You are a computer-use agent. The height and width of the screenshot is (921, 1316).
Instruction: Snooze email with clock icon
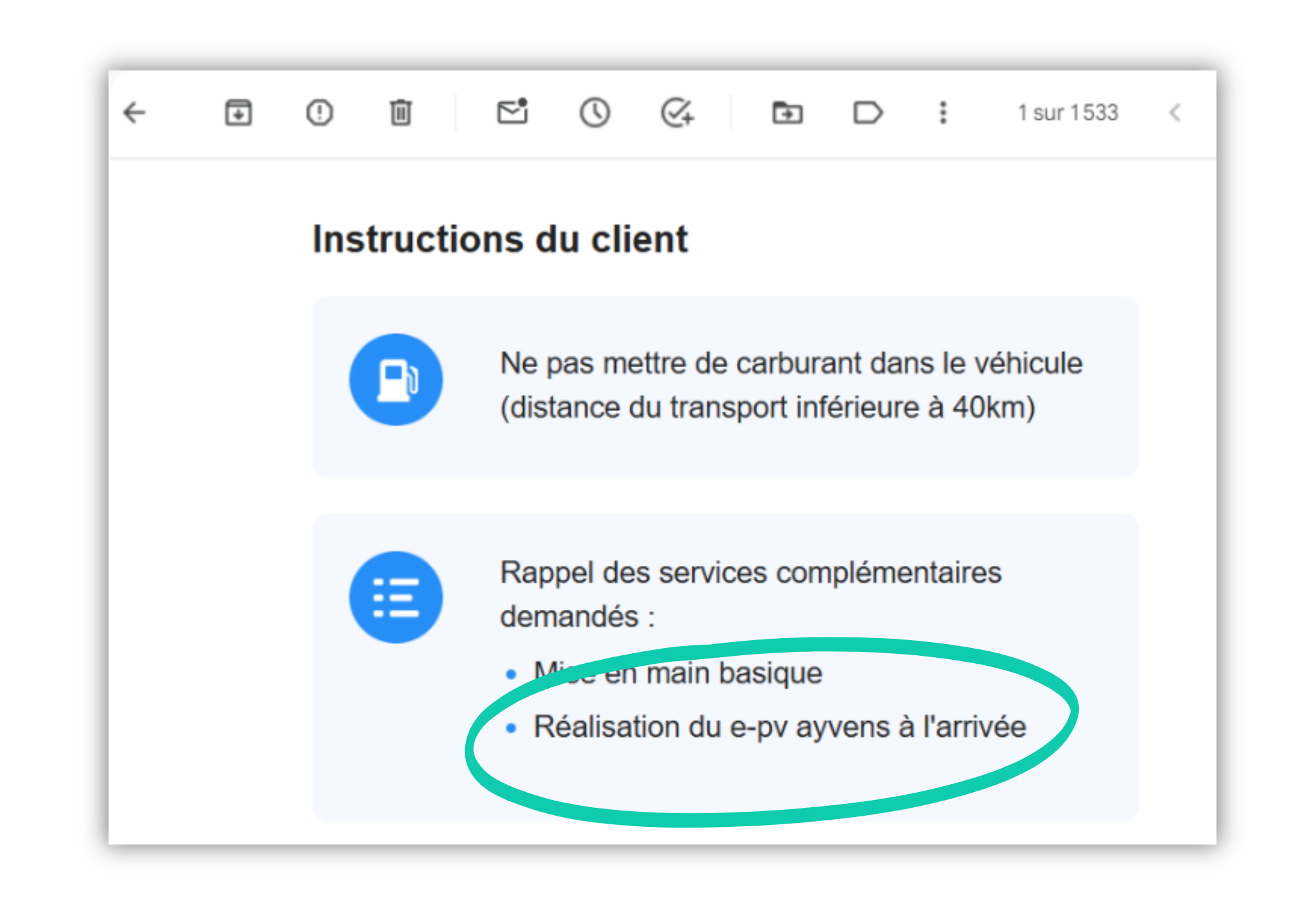595,112
